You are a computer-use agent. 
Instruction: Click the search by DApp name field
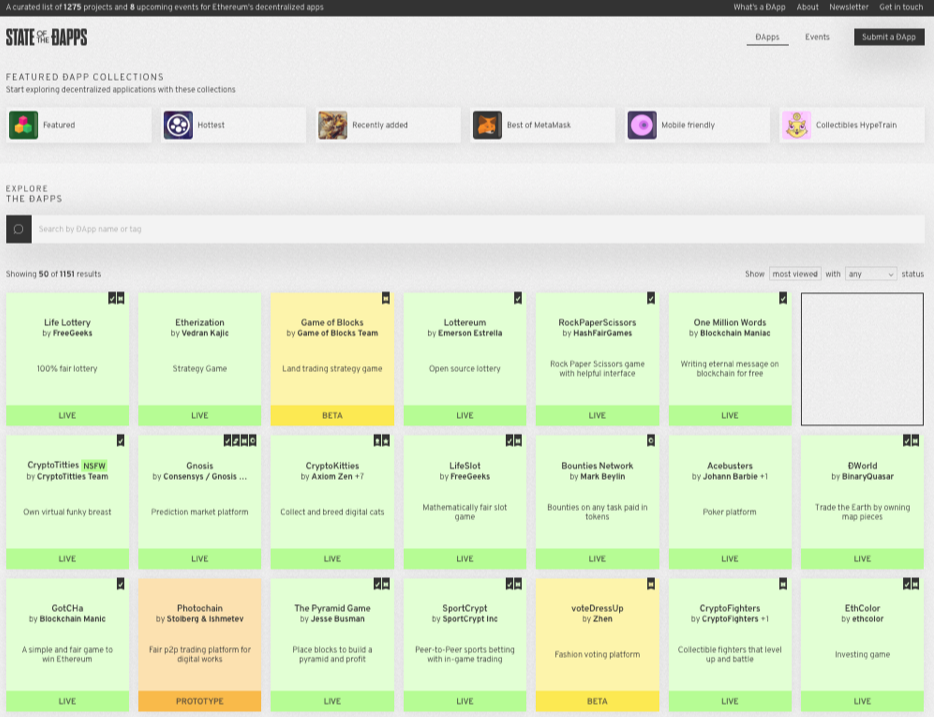point(478,229)
